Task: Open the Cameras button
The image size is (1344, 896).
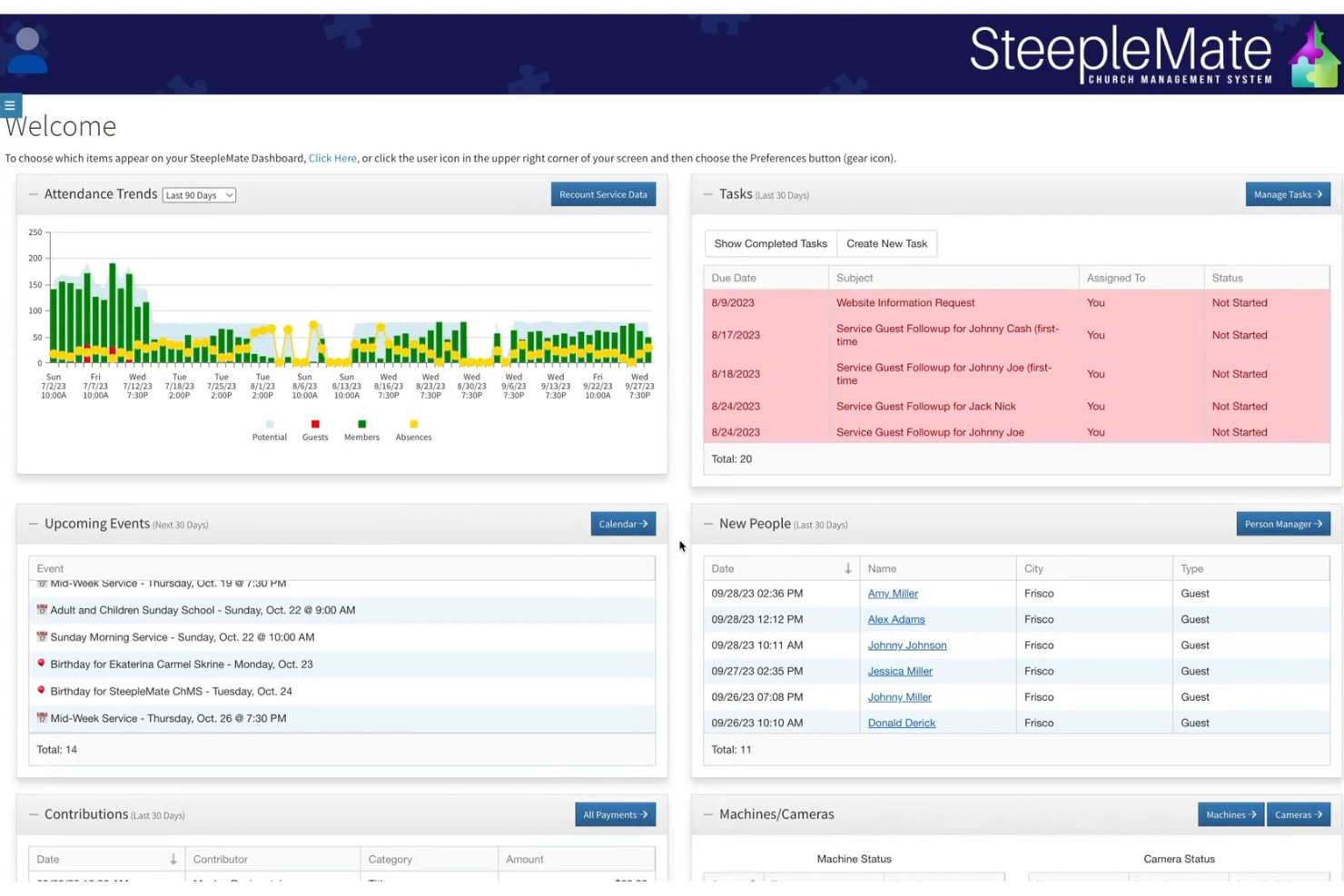Action: pyautogui.click(x=1299, y=814)
